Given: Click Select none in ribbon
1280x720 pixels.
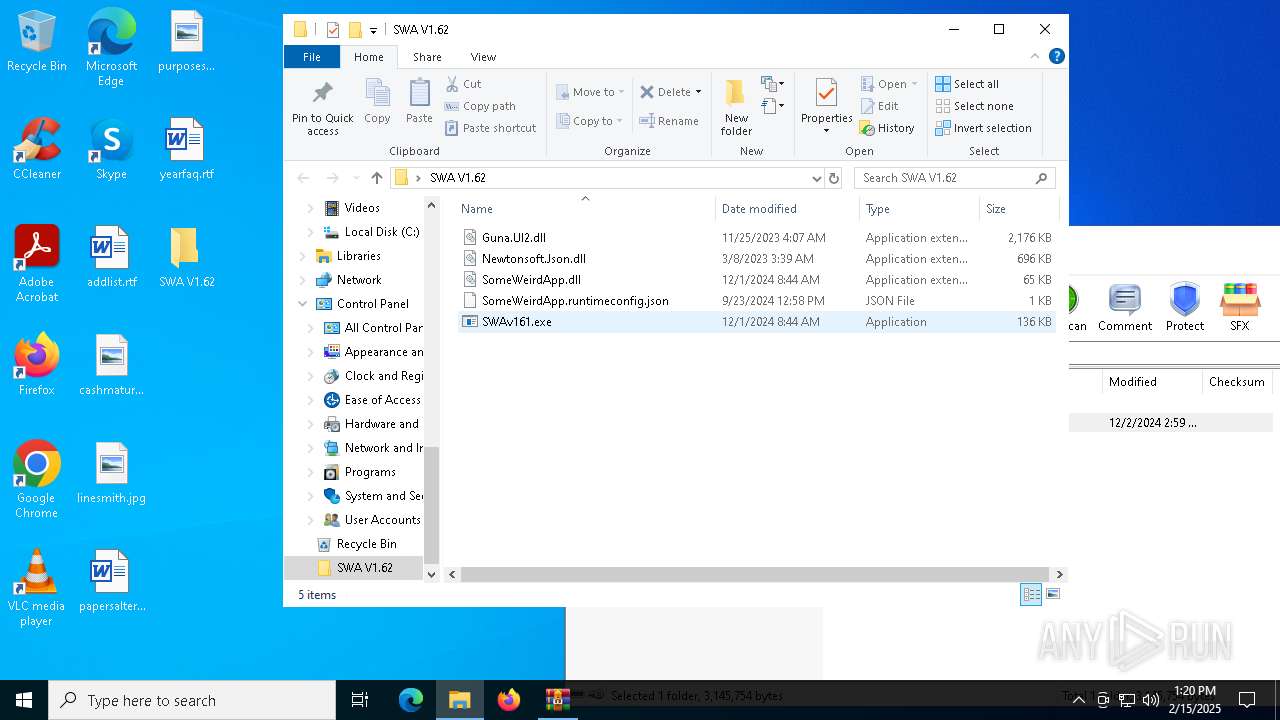Looking at the screenshot, I should (x=975, y=106).
